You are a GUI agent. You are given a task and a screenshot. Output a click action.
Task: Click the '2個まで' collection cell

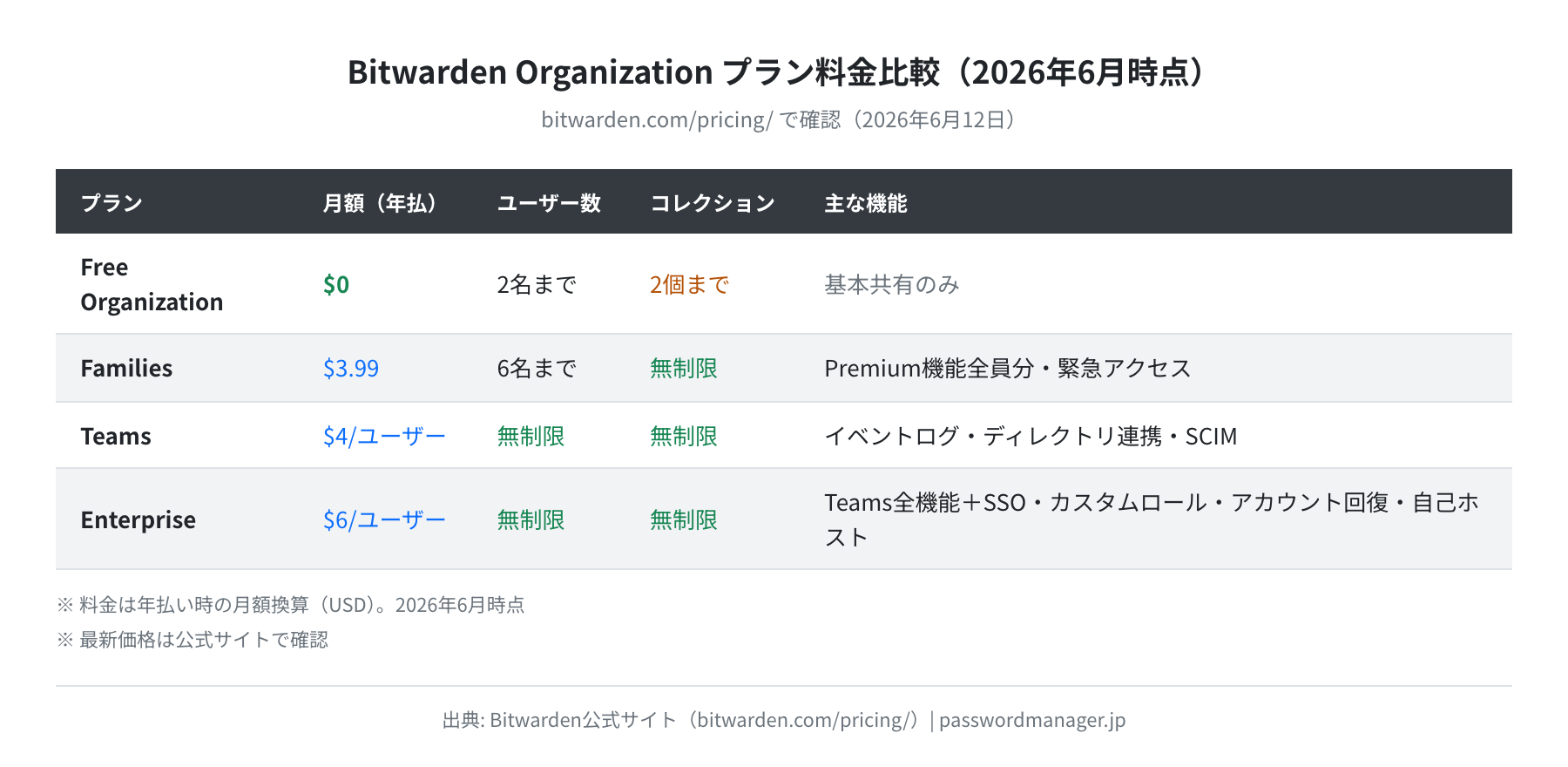tap(689, 284)
